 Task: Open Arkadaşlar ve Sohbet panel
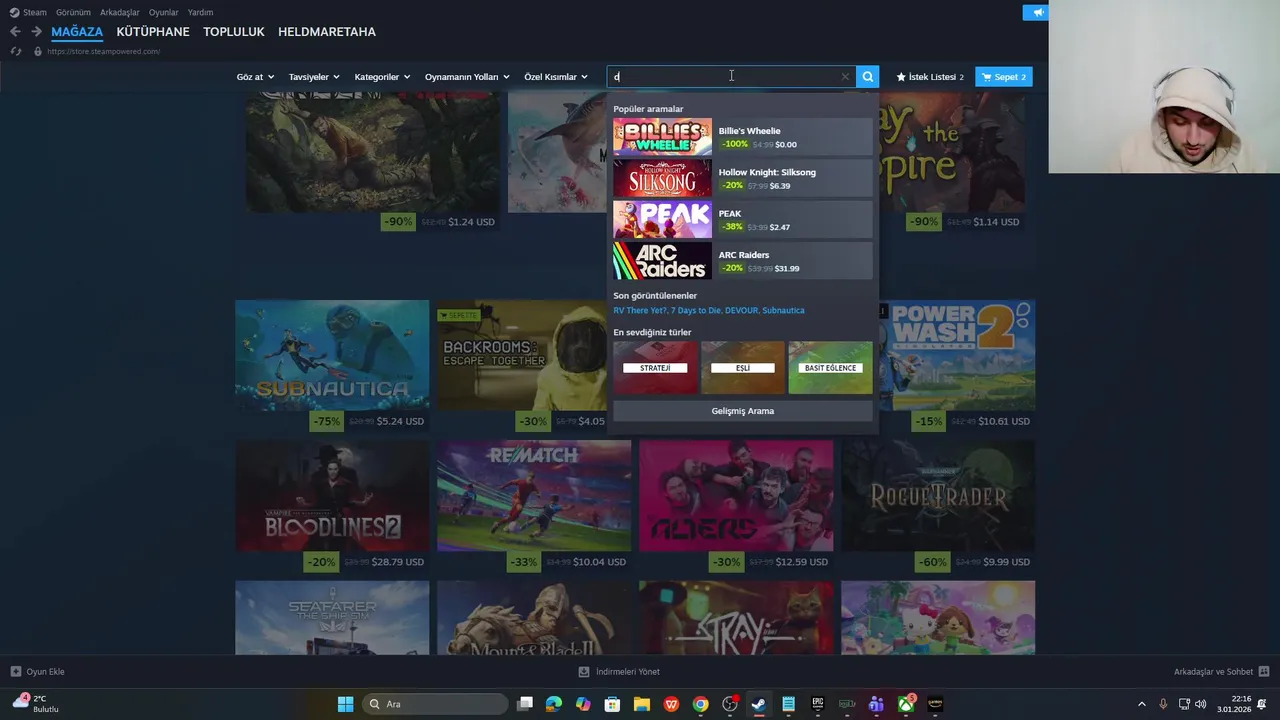tap(1221, 672)
